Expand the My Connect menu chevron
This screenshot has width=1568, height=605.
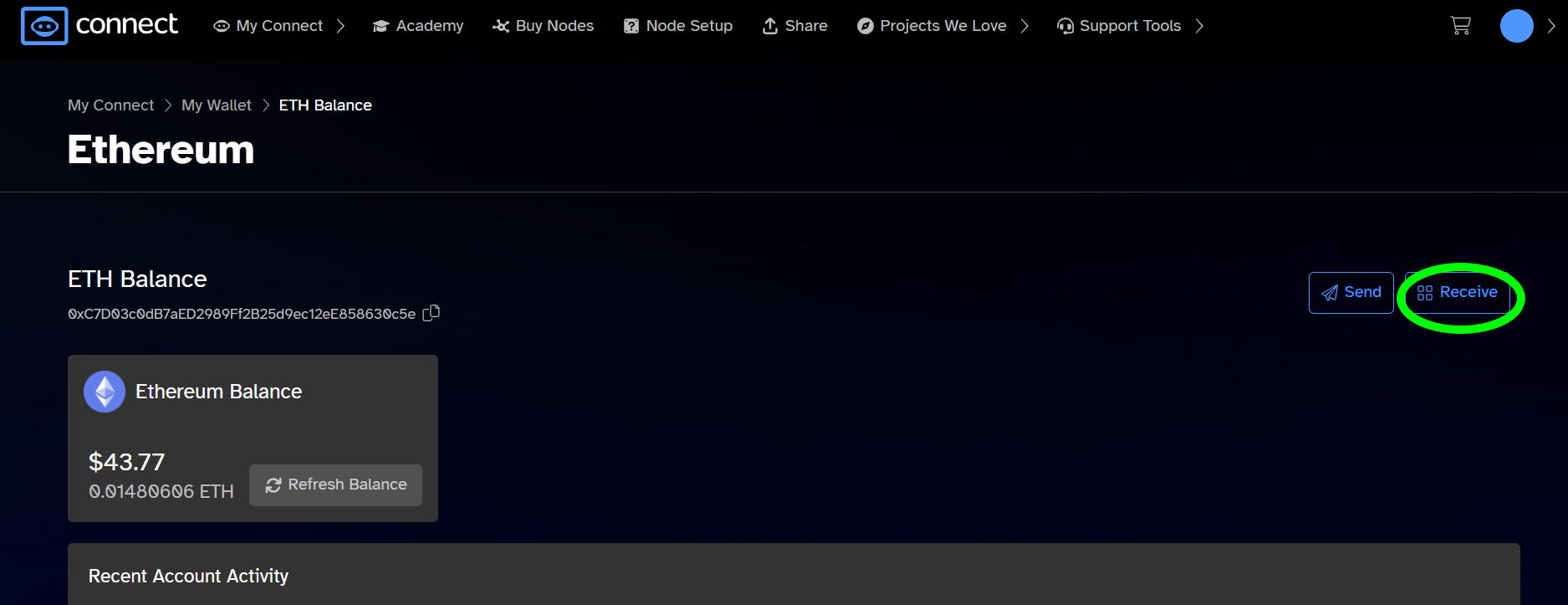[x=340, y=26]
